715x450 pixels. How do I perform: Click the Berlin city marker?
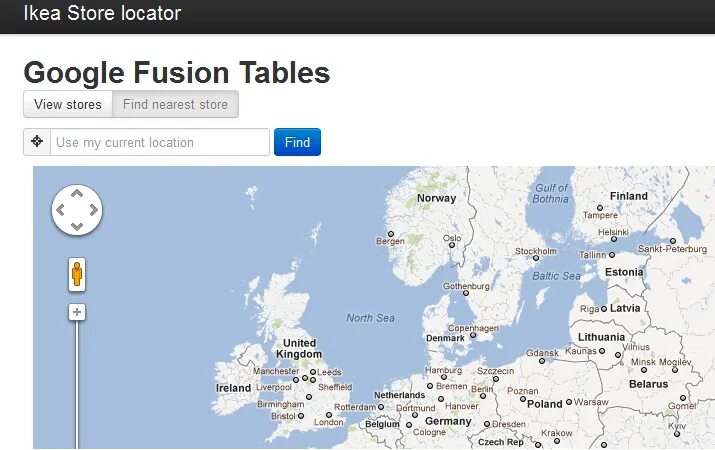483,396
